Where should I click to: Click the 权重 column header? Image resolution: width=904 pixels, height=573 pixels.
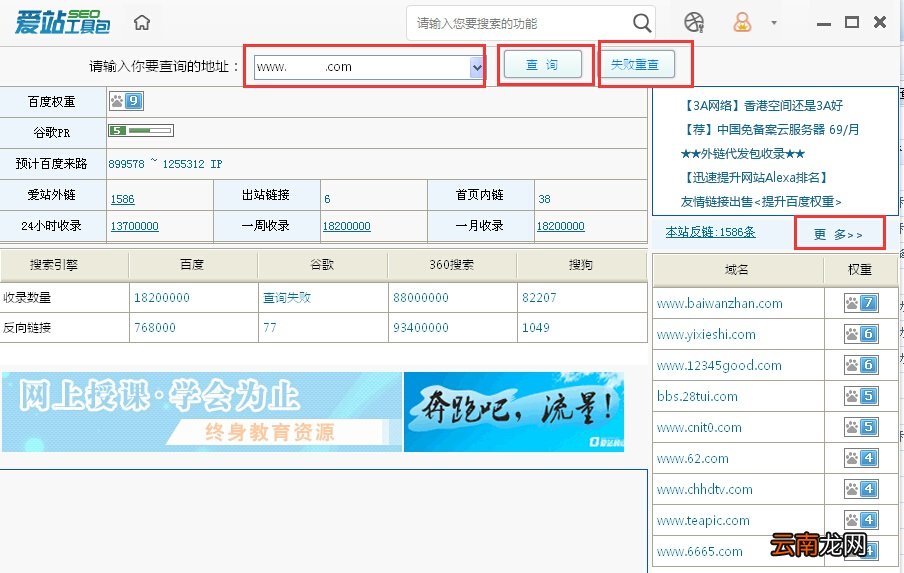pyautogui.click(x=860, y=269)
